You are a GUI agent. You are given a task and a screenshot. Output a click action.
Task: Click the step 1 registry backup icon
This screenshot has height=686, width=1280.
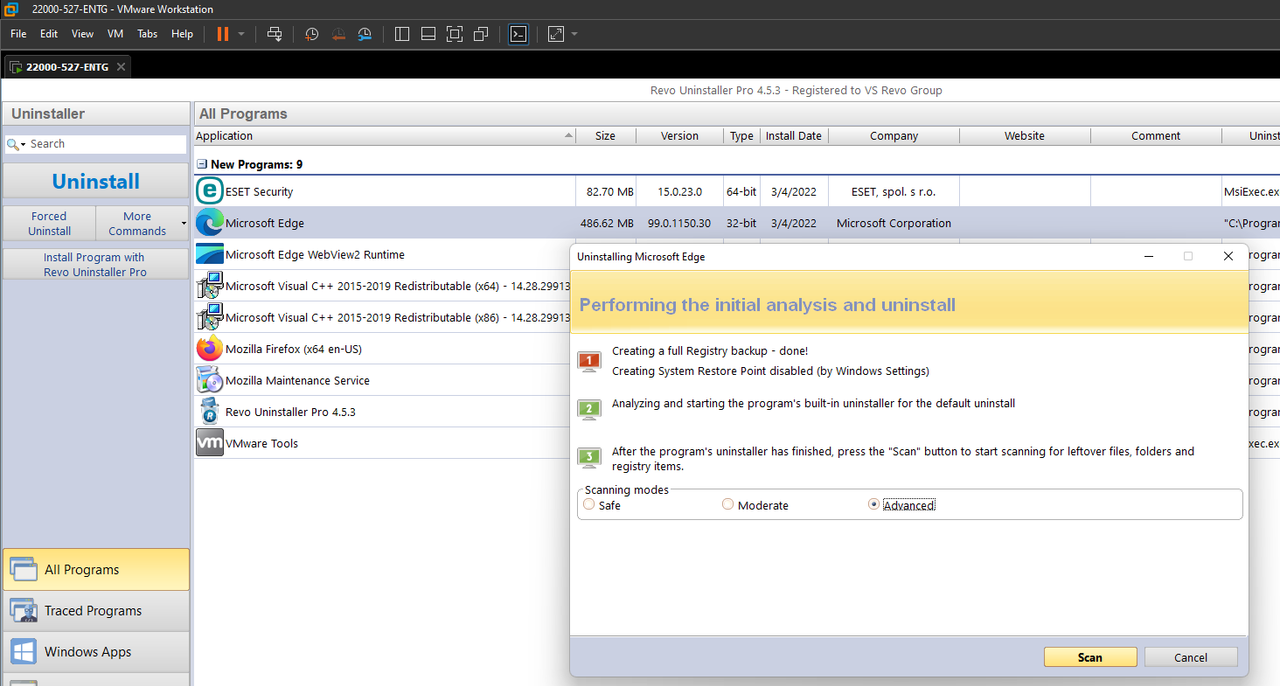click(x=590, y=361)
